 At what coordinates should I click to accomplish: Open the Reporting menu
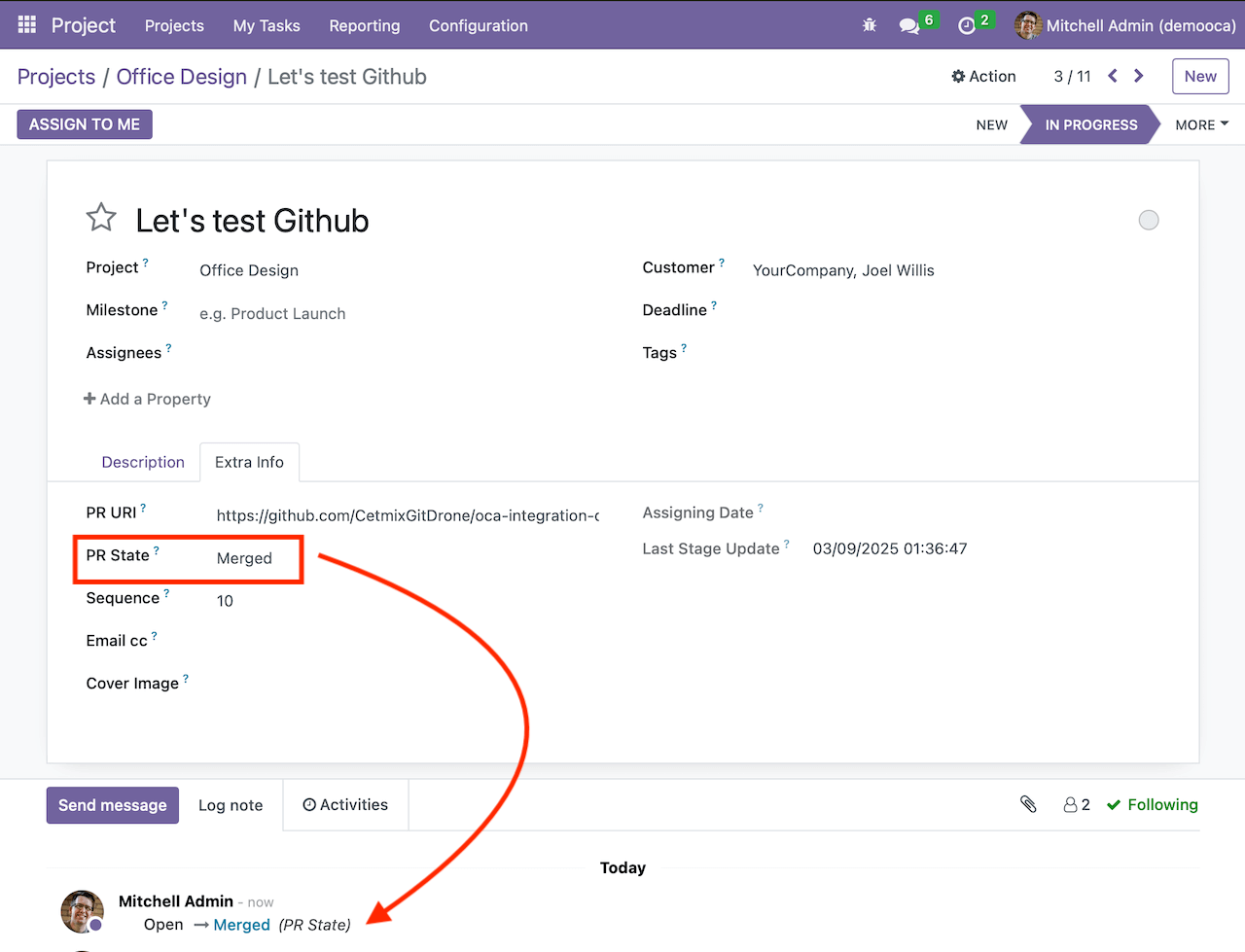coord(365,26)
